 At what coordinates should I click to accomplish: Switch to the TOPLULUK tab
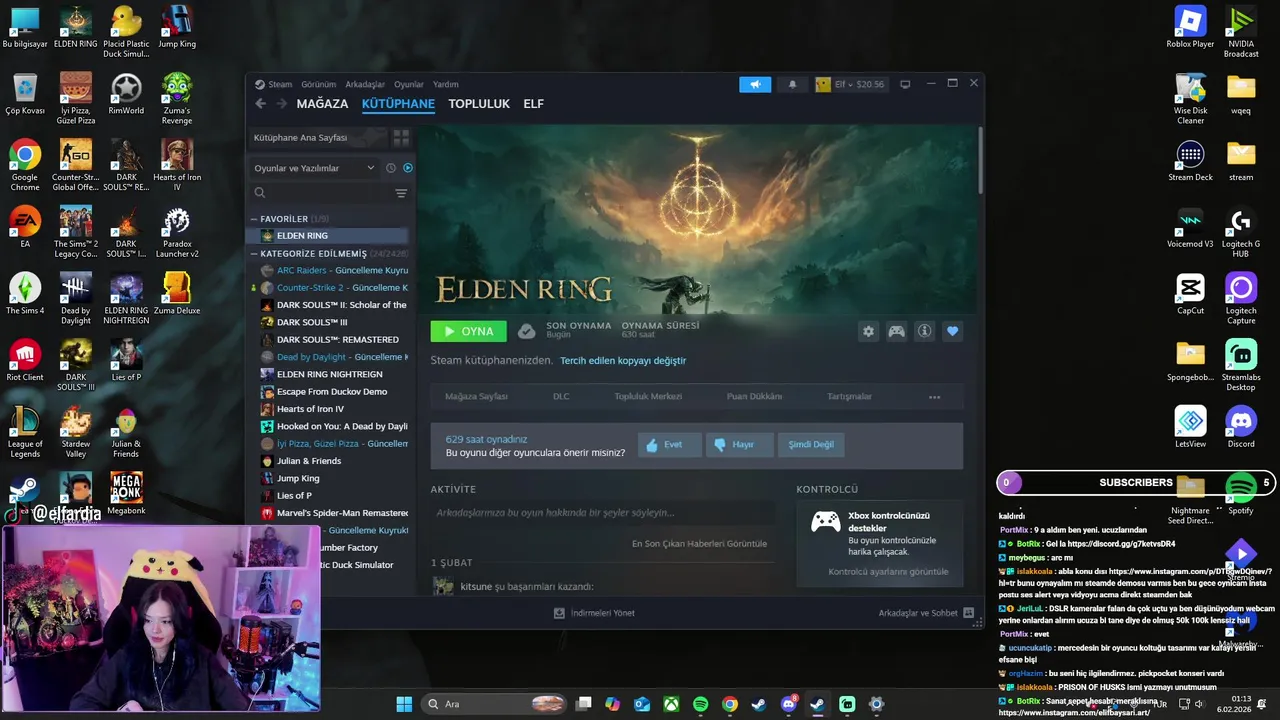point(479,104)
